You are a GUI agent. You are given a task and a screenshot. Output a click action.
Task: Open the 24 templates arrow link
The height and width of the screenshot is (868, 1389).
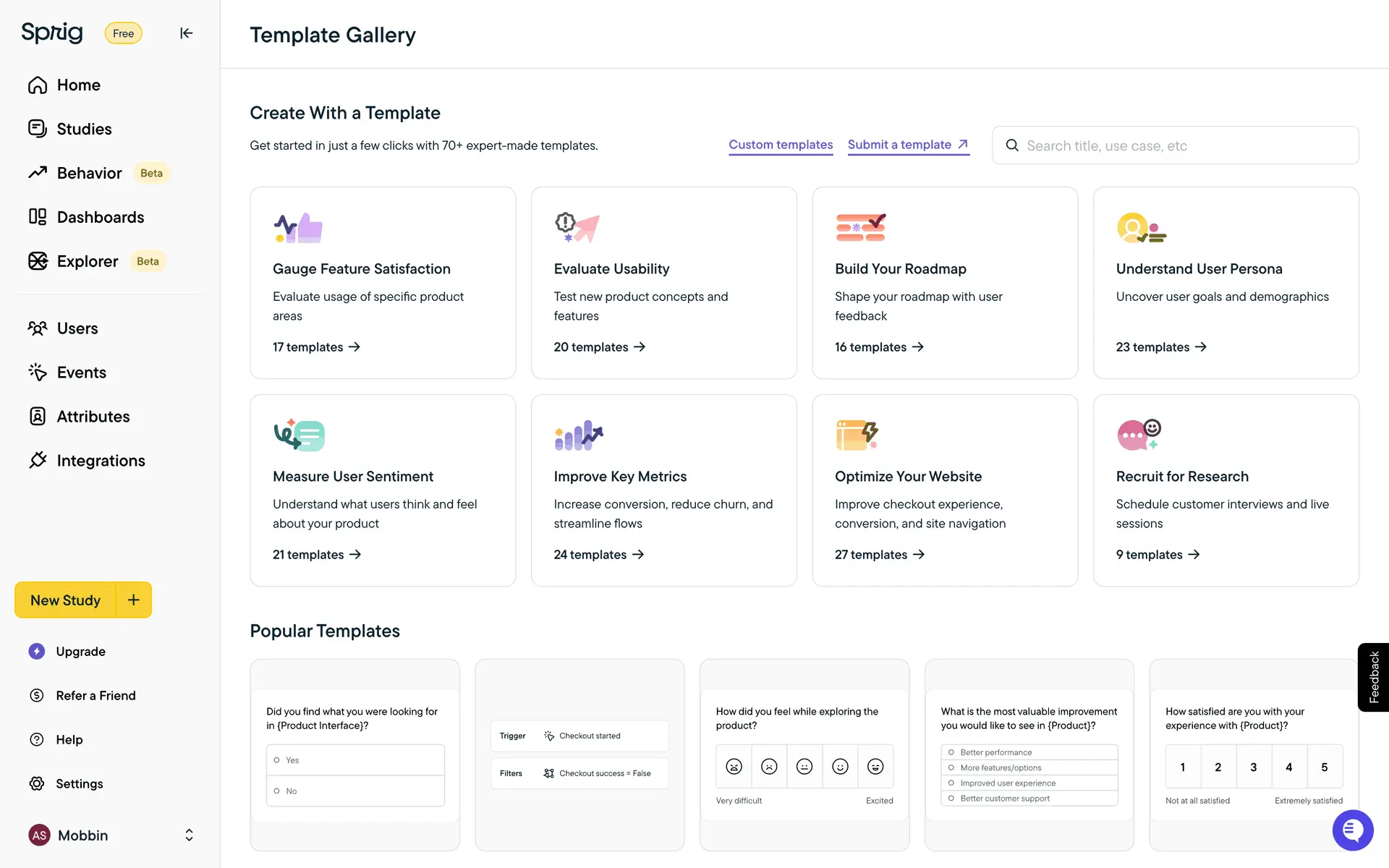point(598,555)
